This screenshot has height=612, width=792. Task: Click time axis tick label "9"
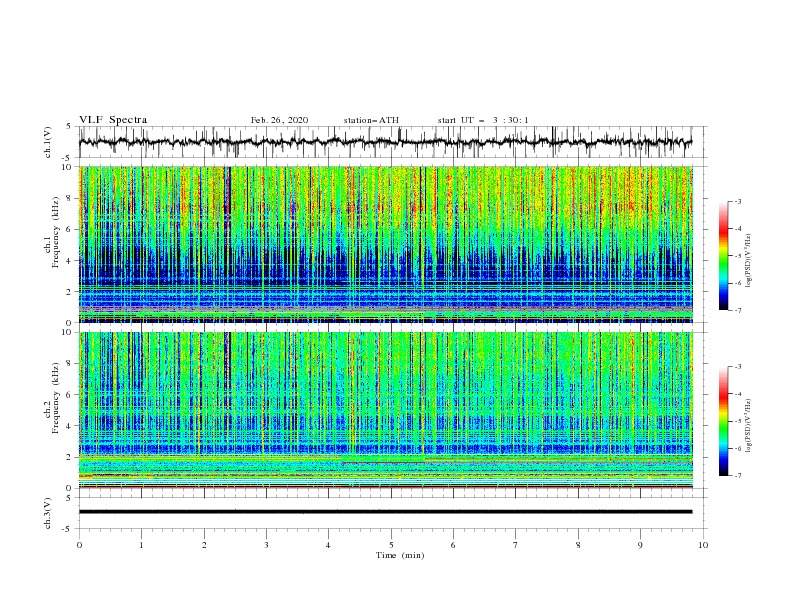tap(640, 545)
